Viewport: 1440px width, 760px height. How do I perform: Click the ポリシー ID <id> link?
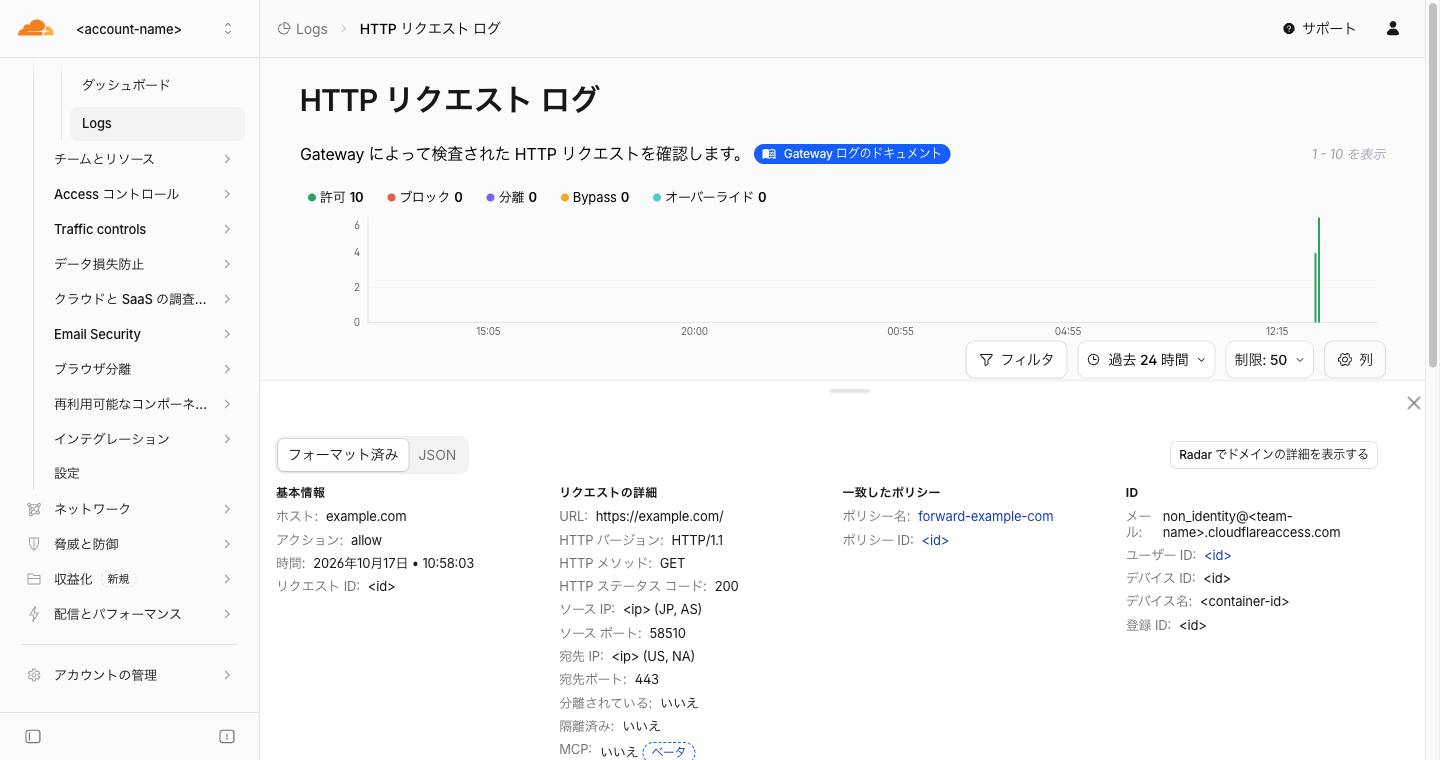tap(935, 540)
